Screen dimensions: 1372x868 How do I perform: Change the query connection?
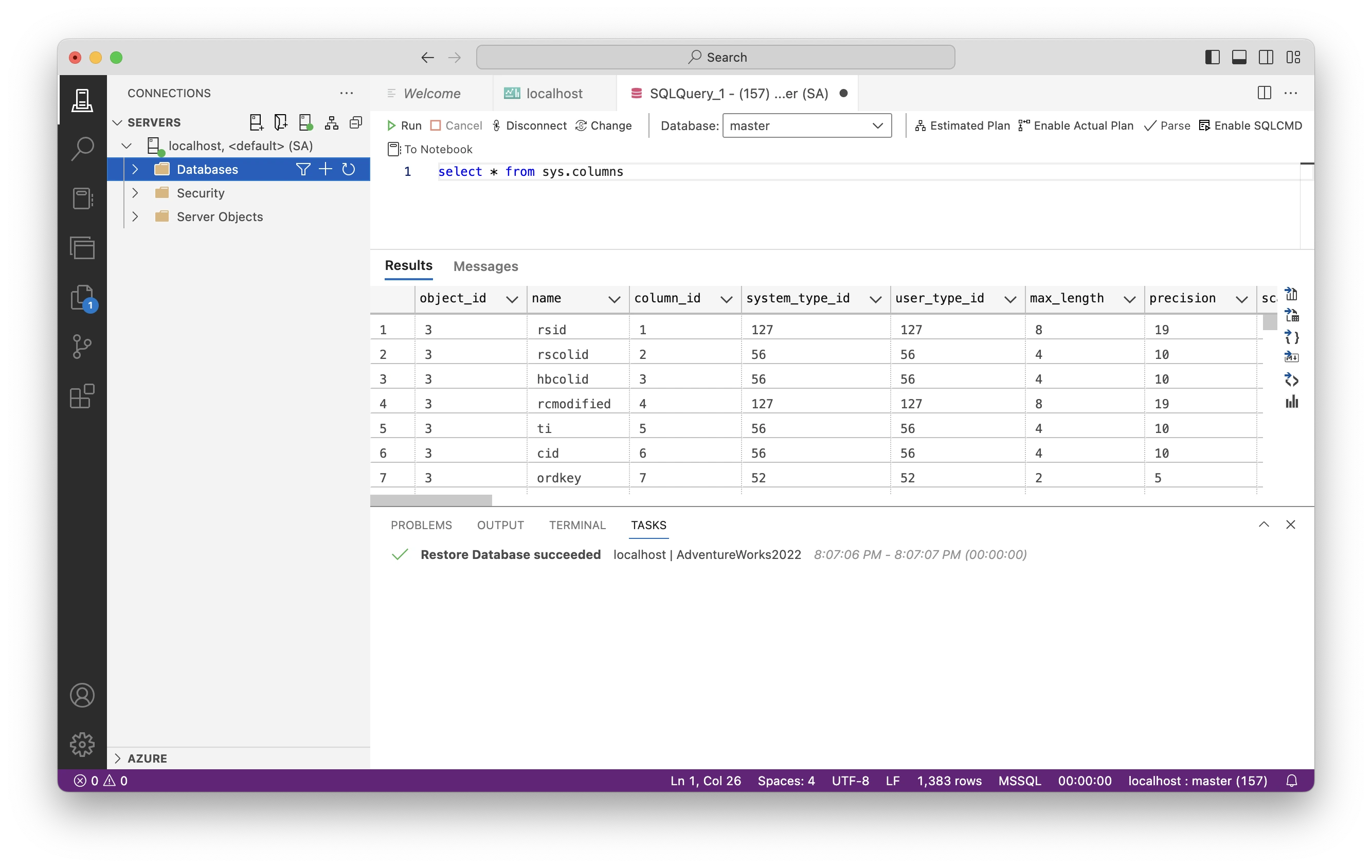coord(604,126)
